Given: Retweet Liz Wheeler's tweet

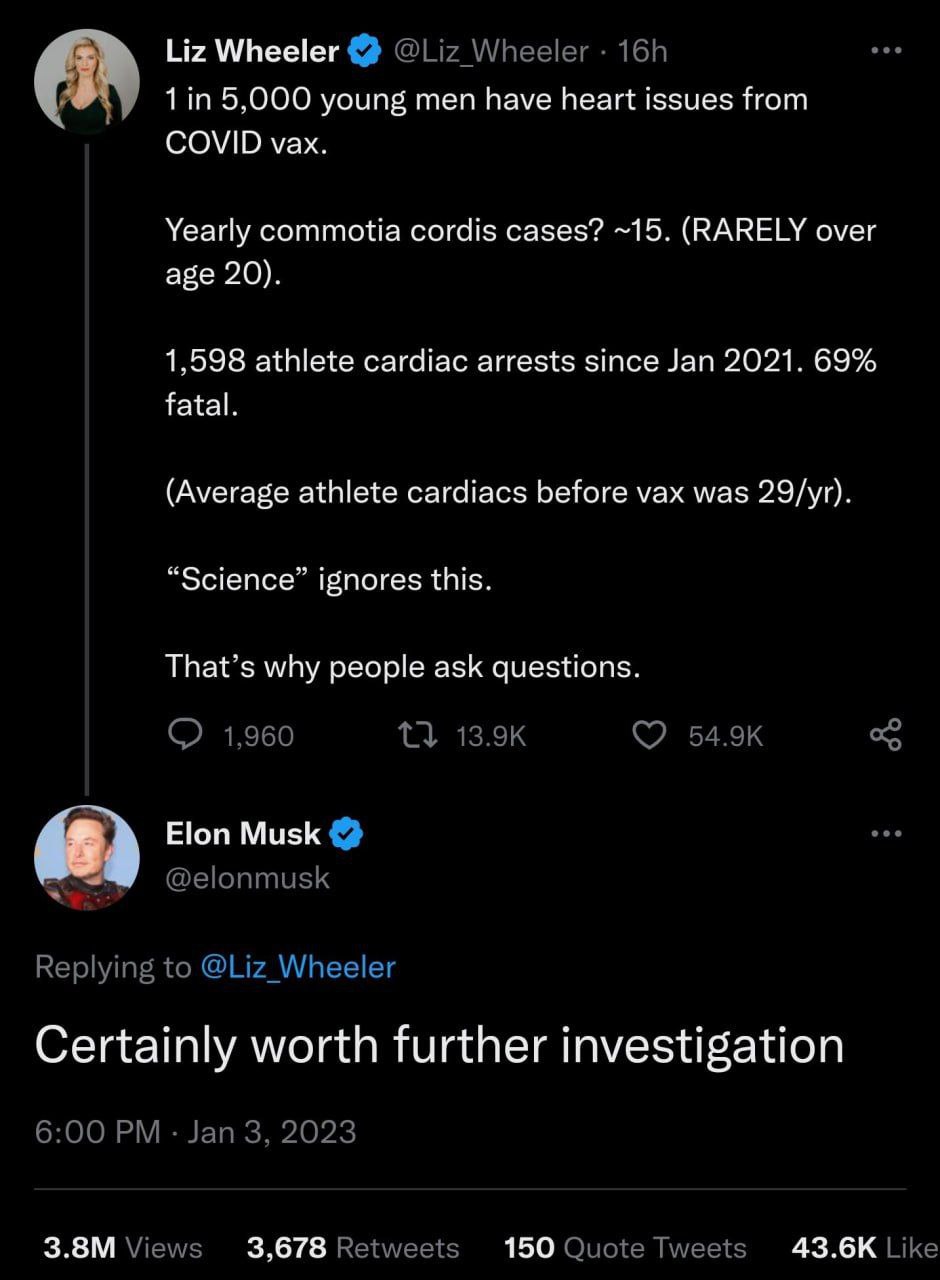Looking at the screenshot, I should 417,736.
